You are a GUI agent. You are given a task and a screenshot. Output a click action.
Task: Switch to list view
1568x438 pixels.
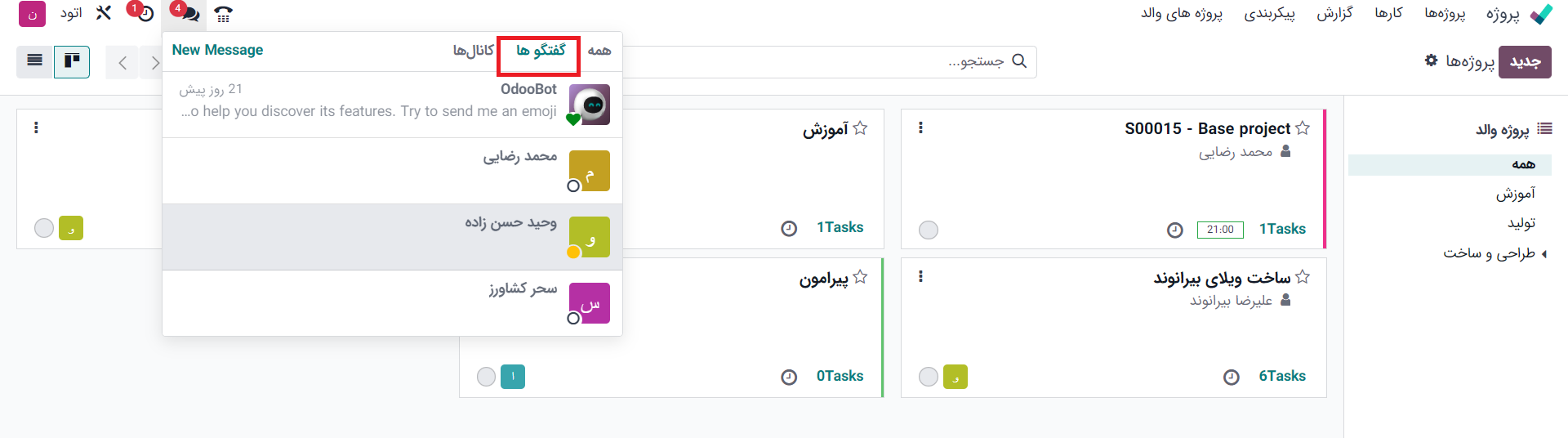[x=35, y=61]
